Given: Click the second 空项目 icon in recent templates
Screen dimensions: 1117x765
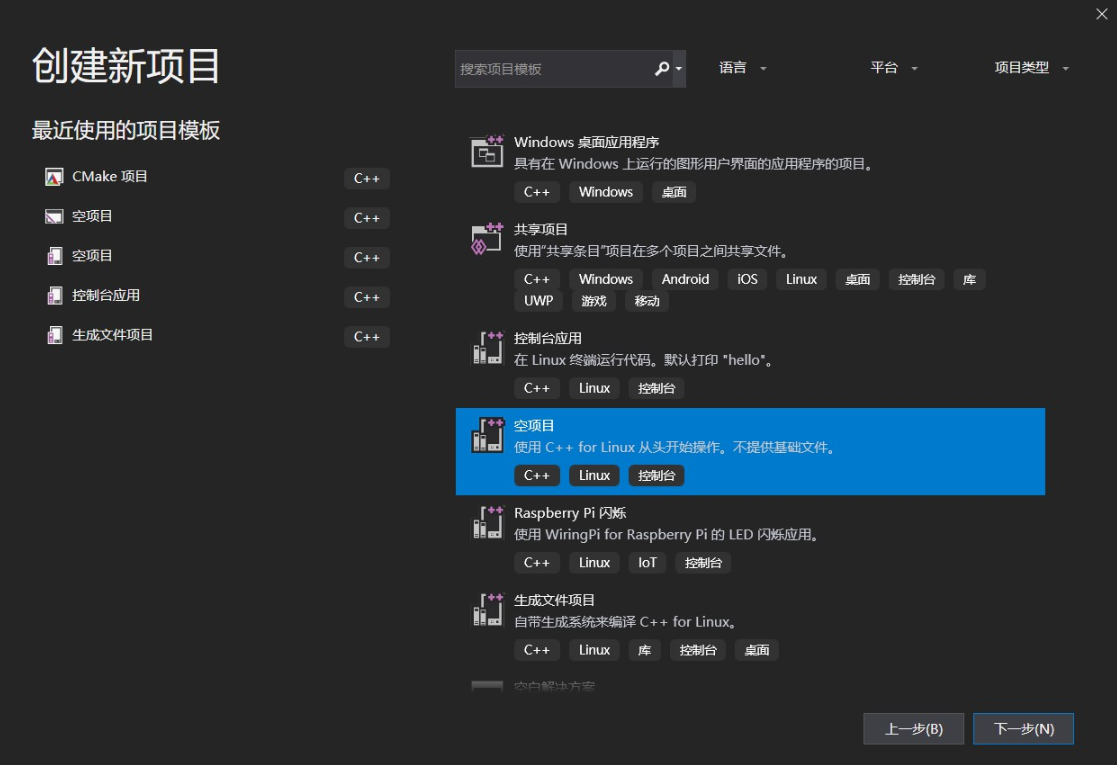Looking at the screenshot, I should [x=54, y=256].
